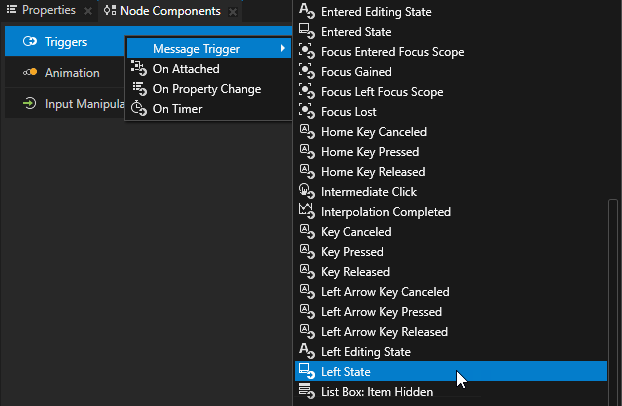Image resolution: width=622 pixels, height=406 pixels.
Task: Click the Intermediate Click icon
Action: pos(307,192)
